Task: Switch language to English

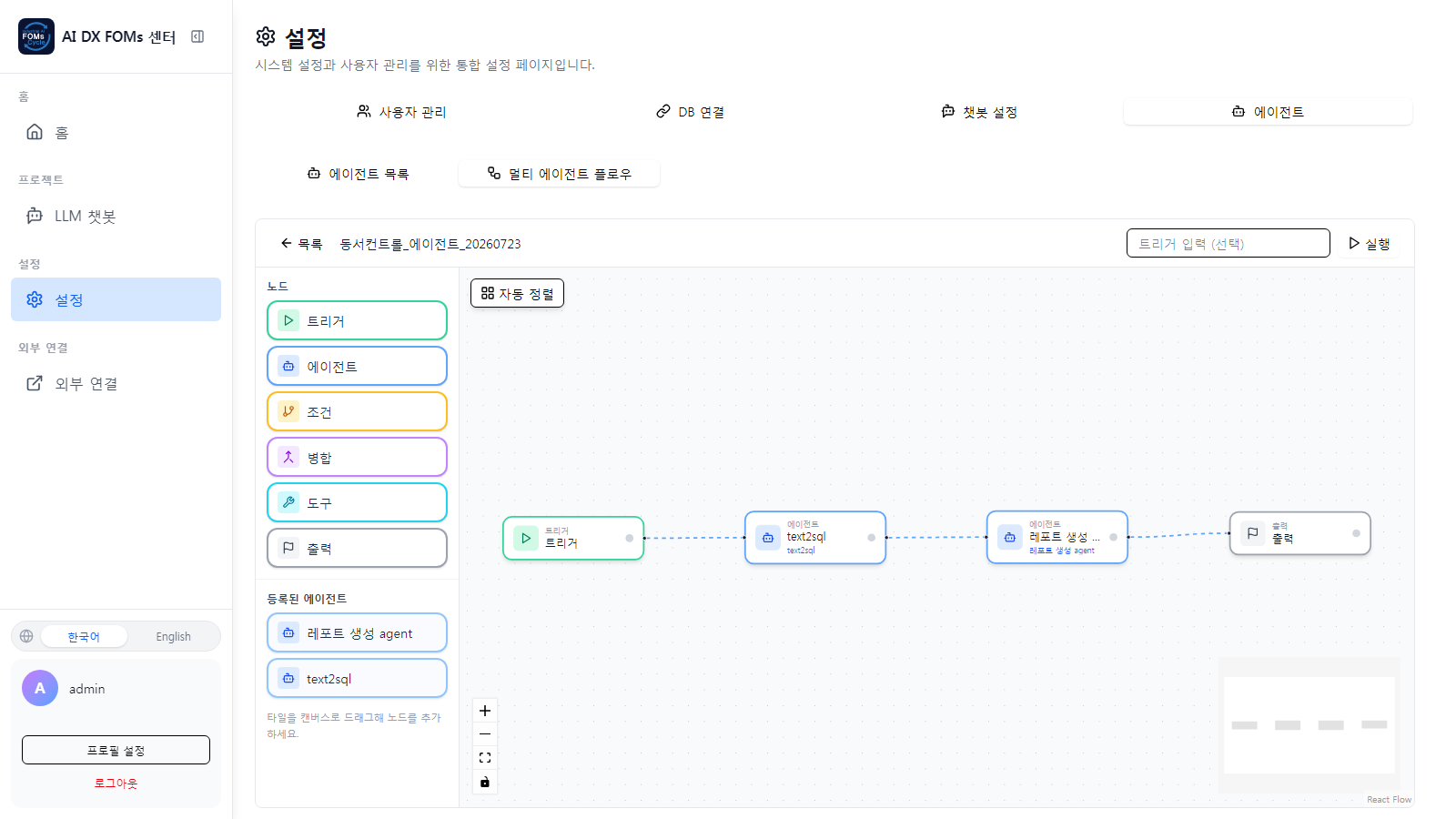Action: [x=173, y=637]
